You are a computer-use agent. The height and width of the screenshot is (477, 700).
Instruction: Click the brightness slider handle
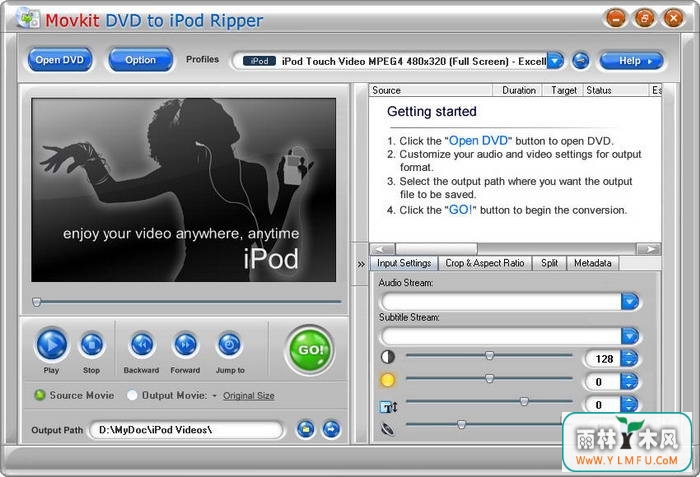coord(490,379)
